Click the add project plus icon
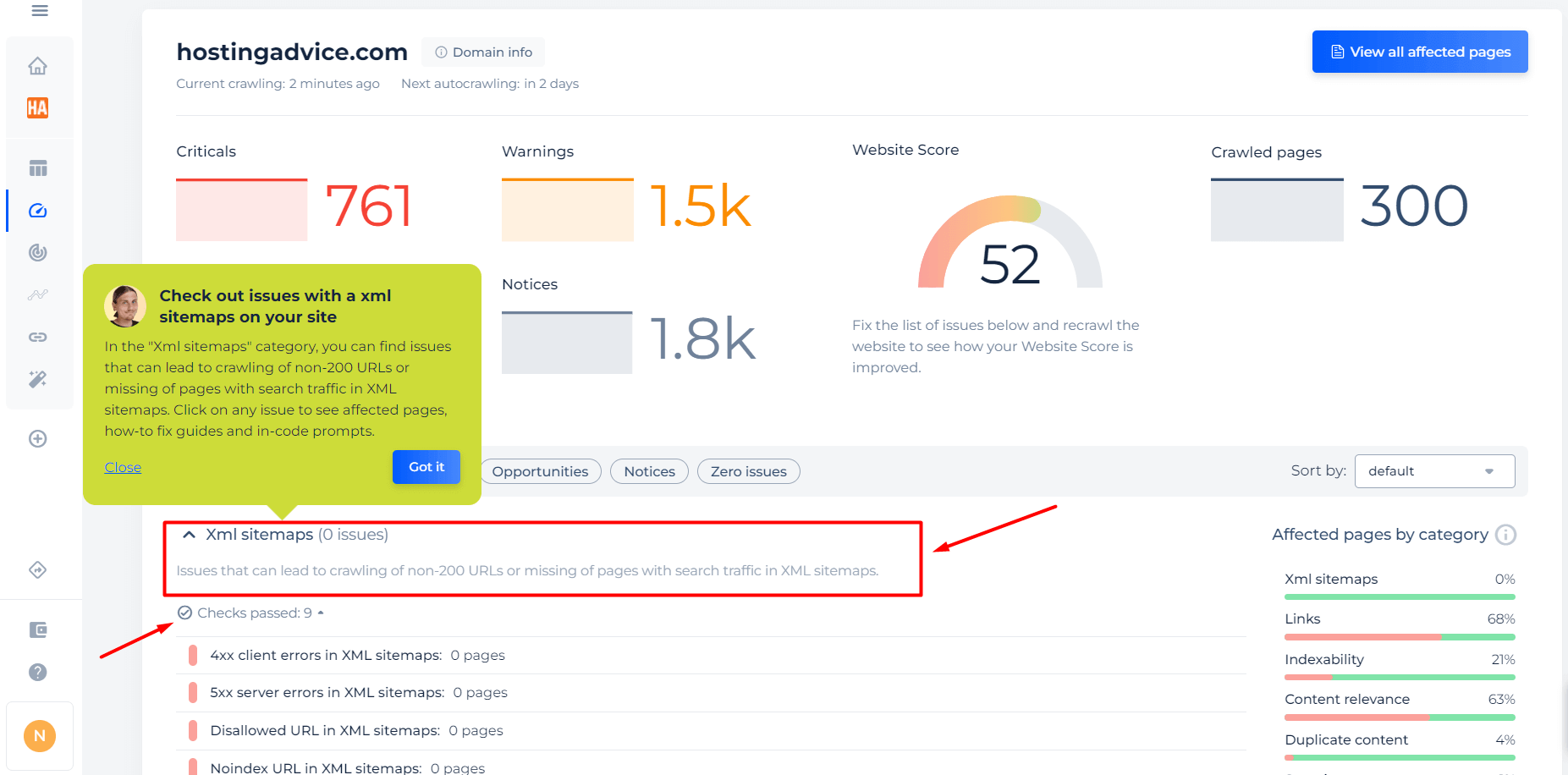 [37, 438]
